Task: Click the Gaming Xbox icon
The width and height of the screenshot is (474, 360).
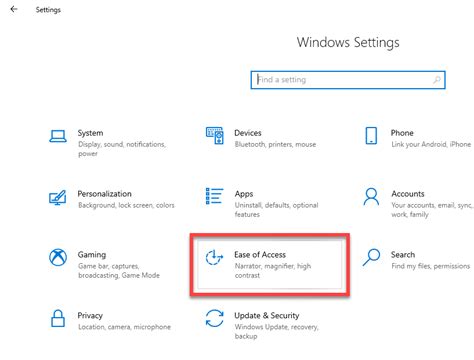Action: (58, 257)
